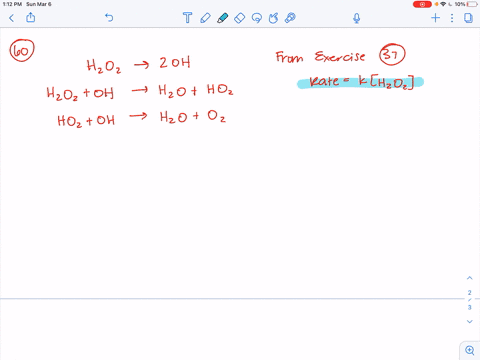Image resolution: width=480 pixels, height=360 pixels.
Task: Select the Lasso selection tool
Action: click(257, 18)
